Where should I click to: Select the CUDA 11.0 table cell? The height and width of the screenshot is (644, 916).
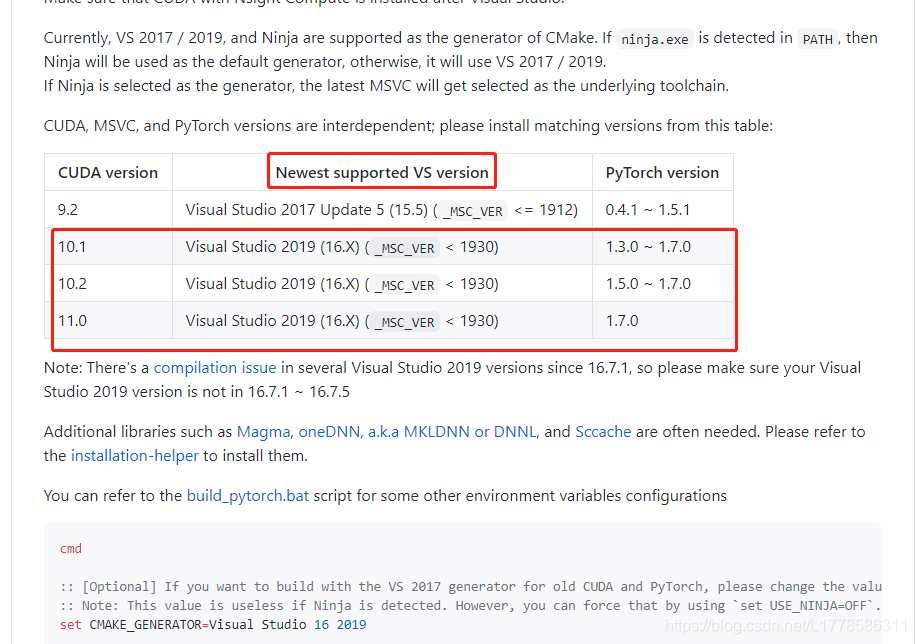(x=108, y=320)
